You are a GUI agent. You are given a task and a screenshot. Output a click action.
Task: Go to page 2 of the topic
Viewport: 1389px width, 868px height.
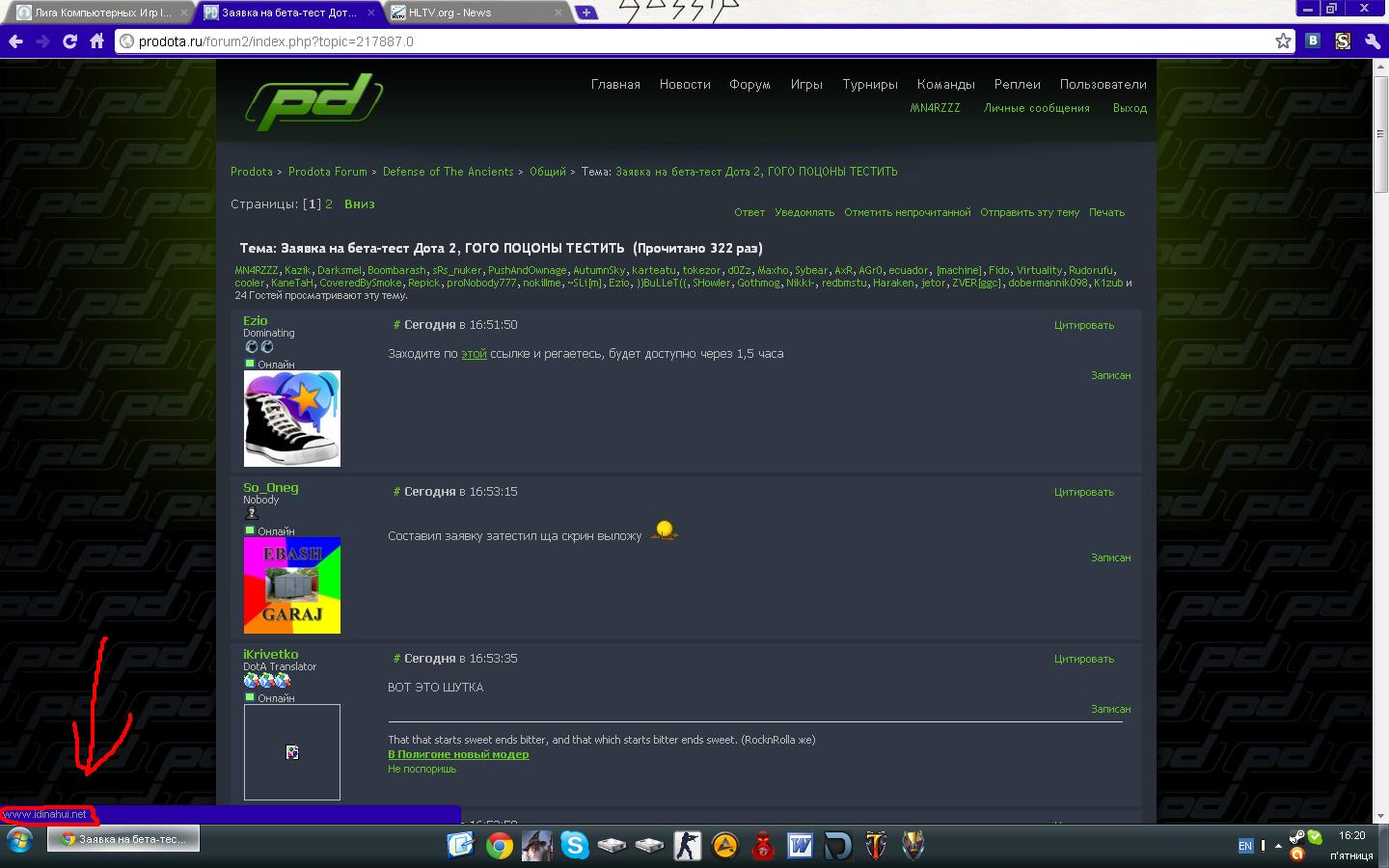pos(329,204)
